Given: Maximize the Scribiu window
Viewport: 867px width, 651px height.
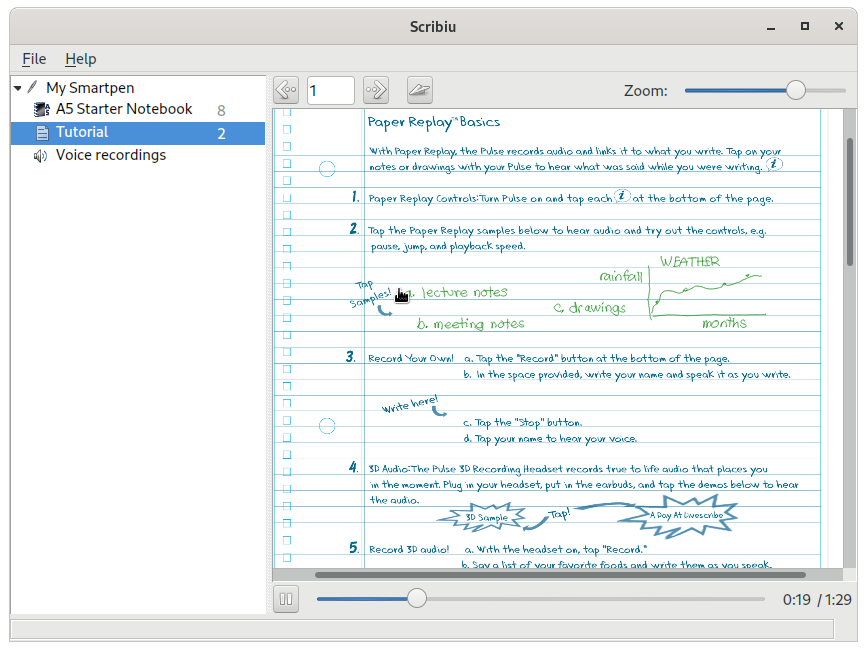Looking at the screenshot, I should pyautogui.click(x=805, y=26).
